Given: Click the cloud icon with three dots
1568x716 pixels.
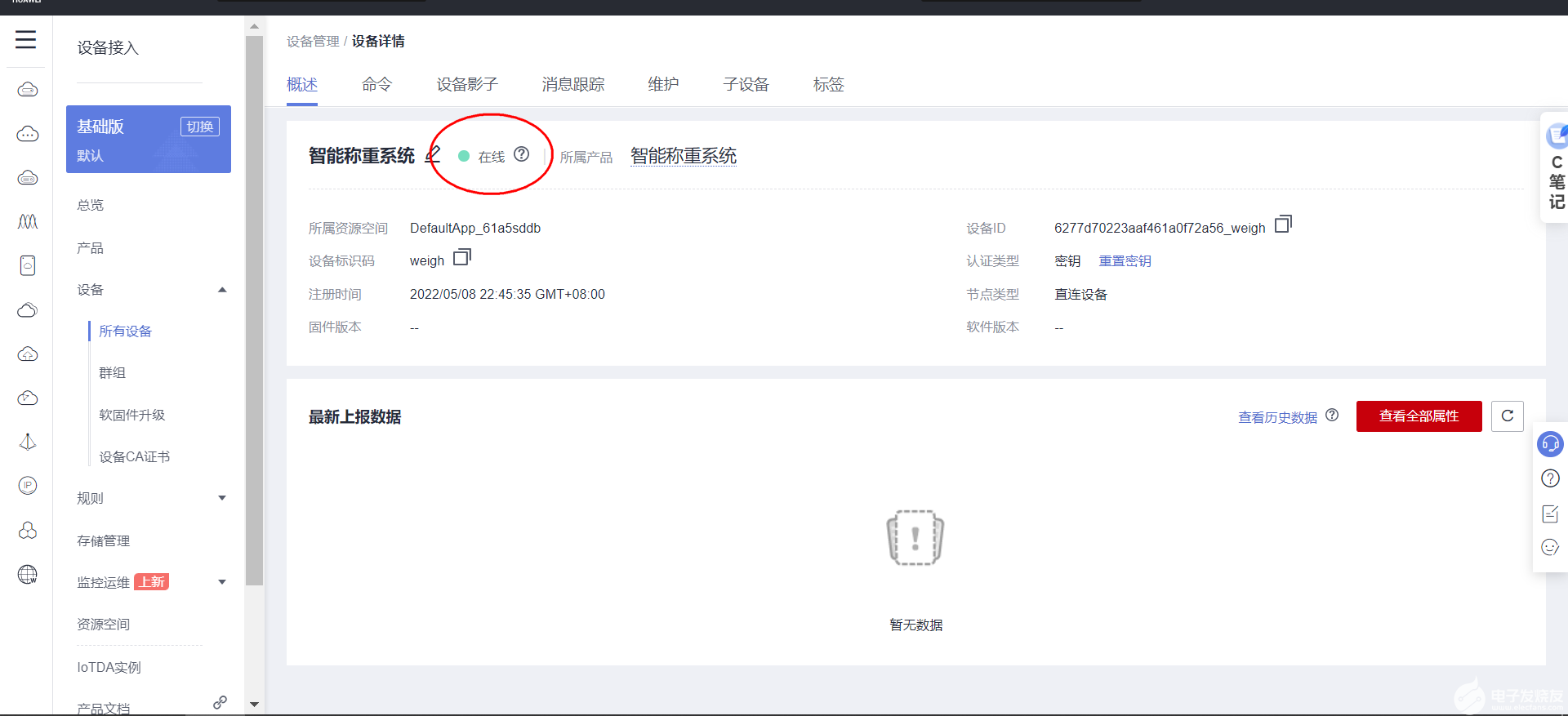Looking at the screenshot, I should tap(28, 133).
